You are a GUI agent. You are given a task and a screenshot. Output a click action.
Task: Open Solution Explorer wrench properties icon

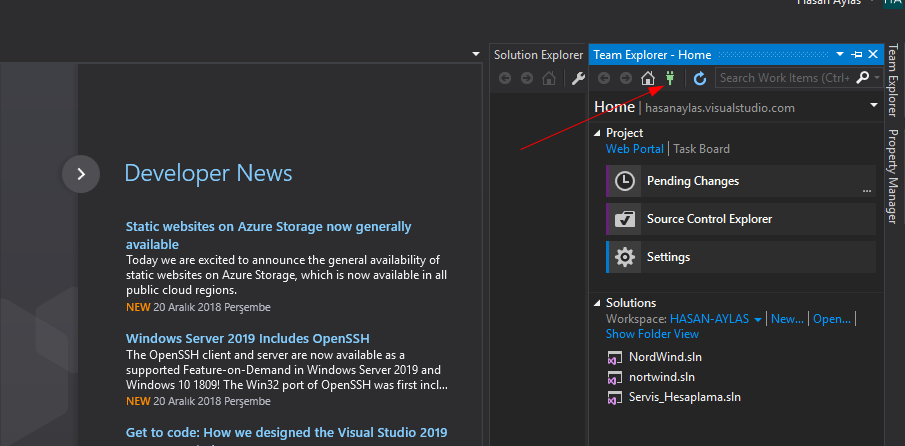pos(578,78)
